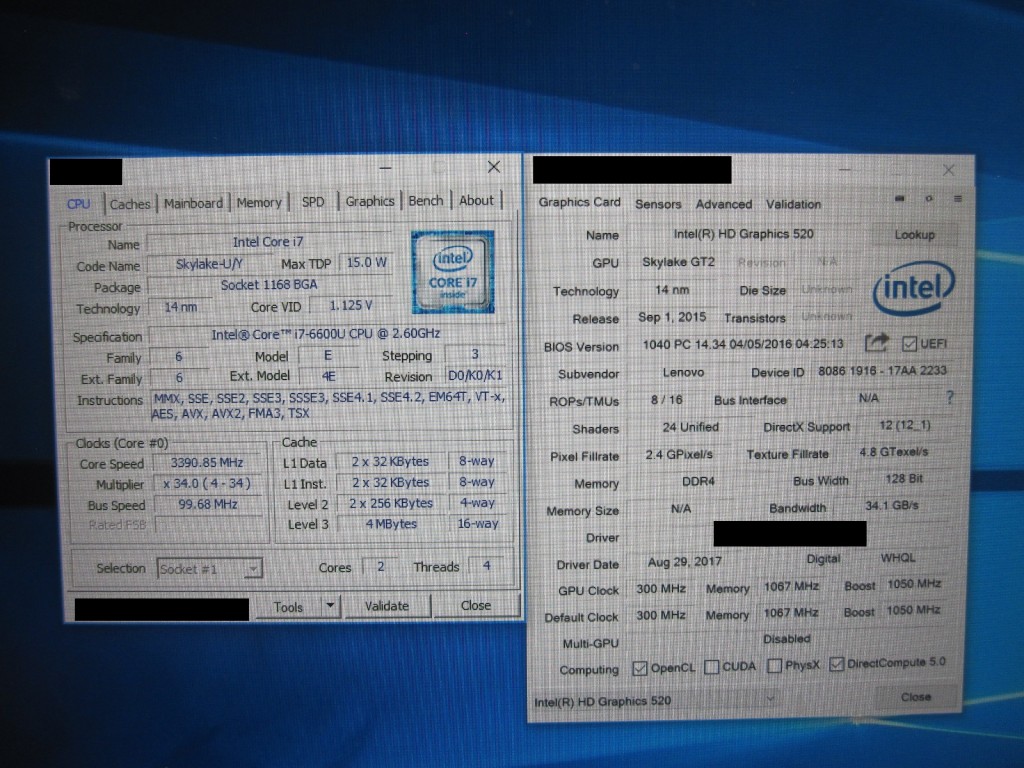Click the Revision value D0/K0/K1
Viewport: 1024px width, 768px height.
475,376
